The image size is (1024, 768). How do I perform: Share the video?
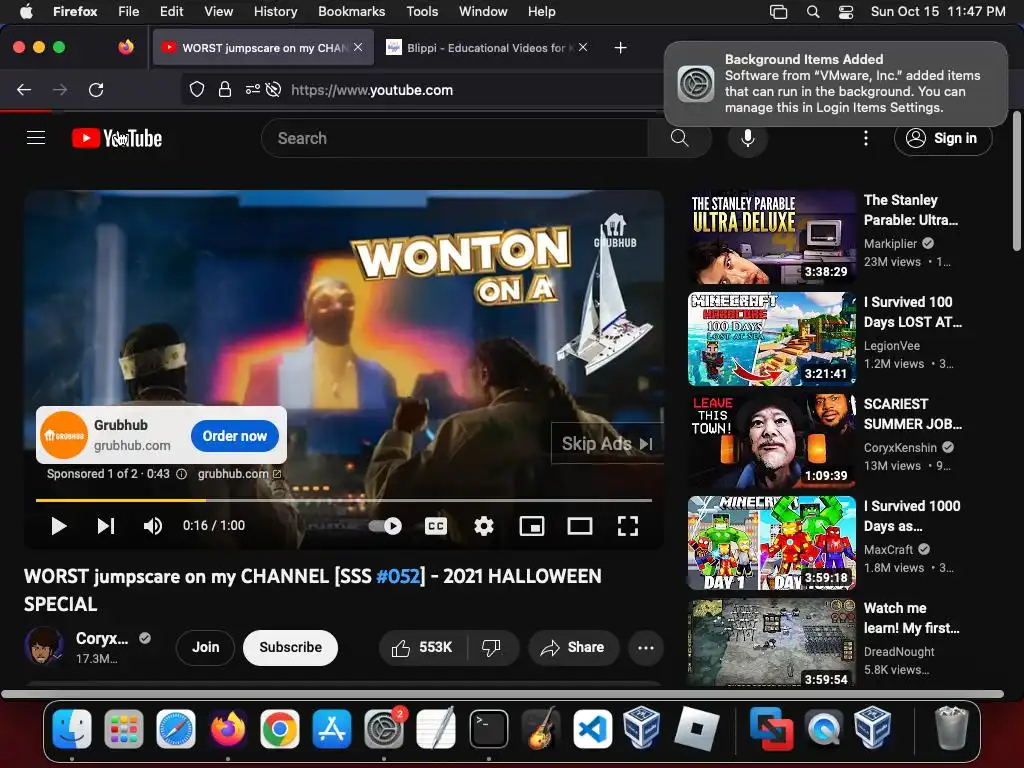[573, 647]
